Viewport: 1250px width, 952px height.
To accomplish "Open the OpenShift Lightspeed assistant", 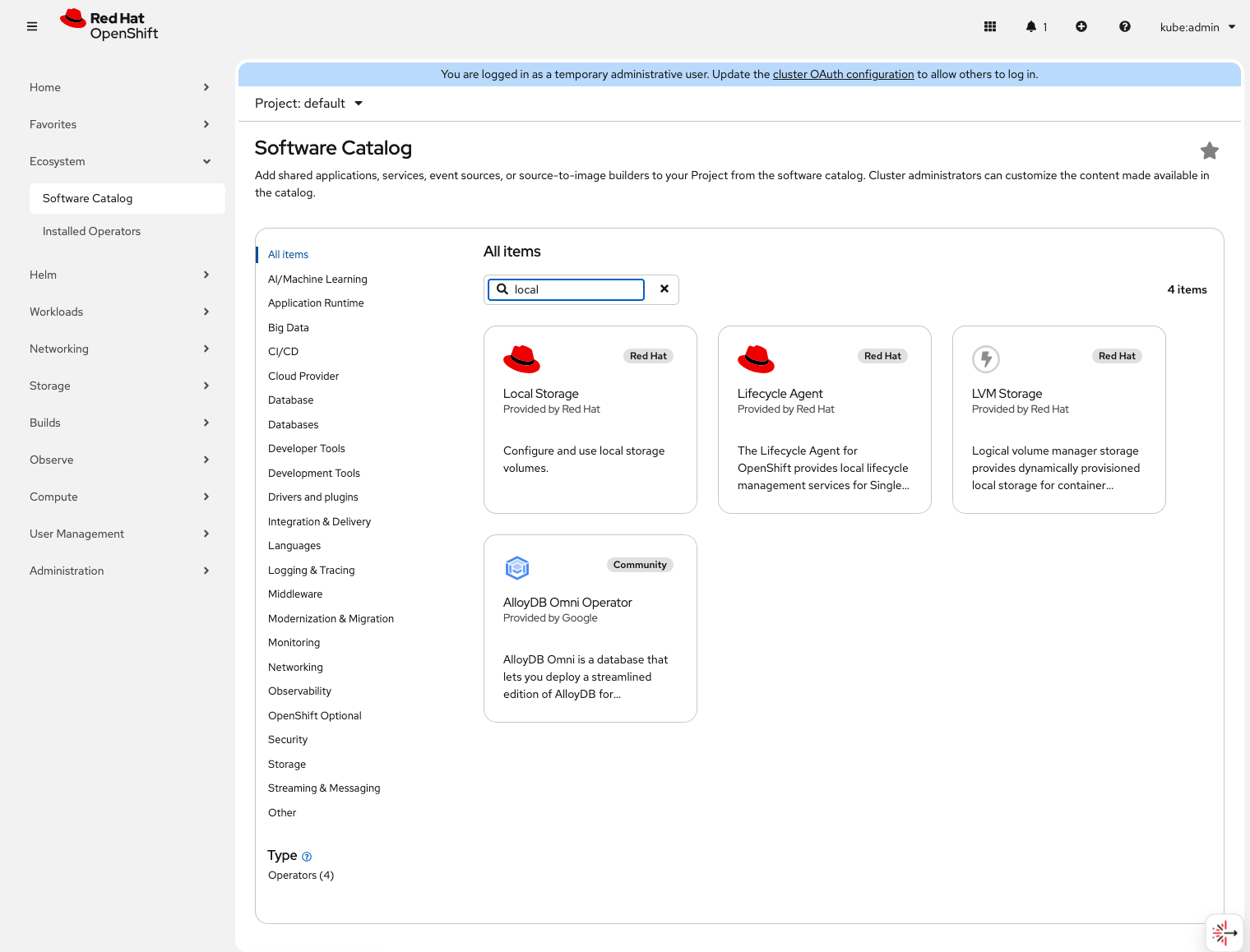I will [1225, 931].
